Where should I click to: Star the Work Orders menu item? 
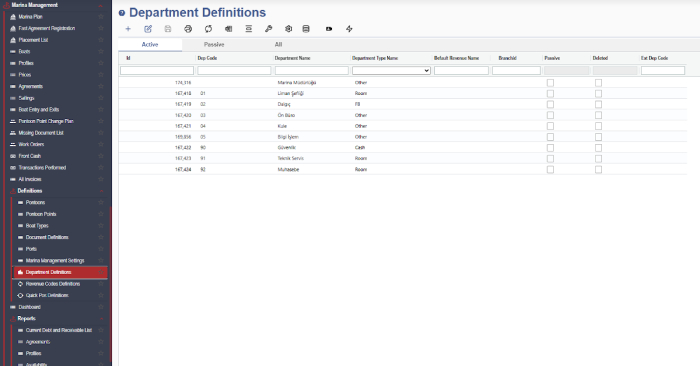(101, 144)
